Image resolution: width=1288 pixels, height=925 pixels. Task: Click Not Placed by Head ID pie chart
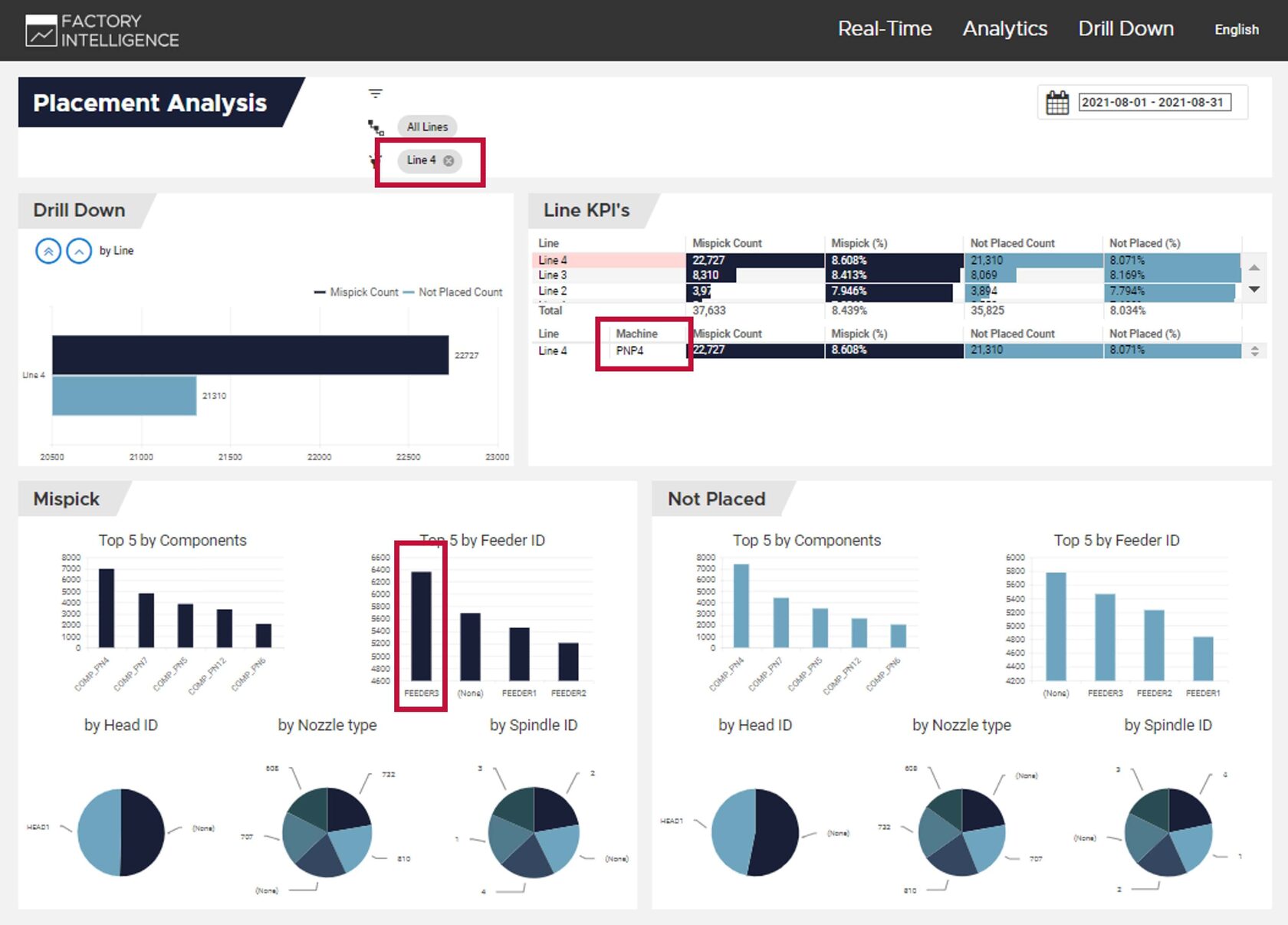pos(755,832)
